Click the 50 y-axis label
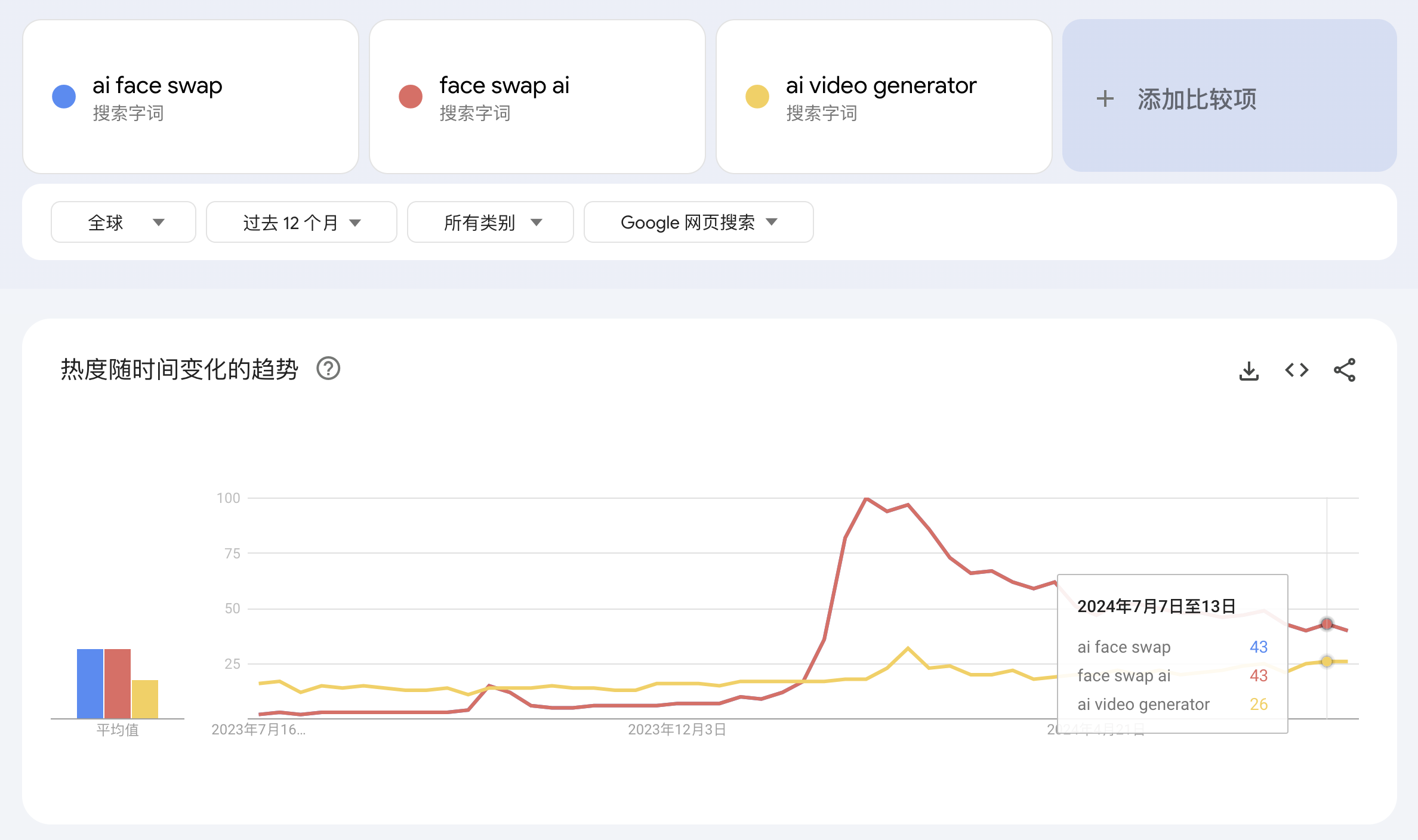Viewport: 1418px width, 840px height. (x=232, y=609)
